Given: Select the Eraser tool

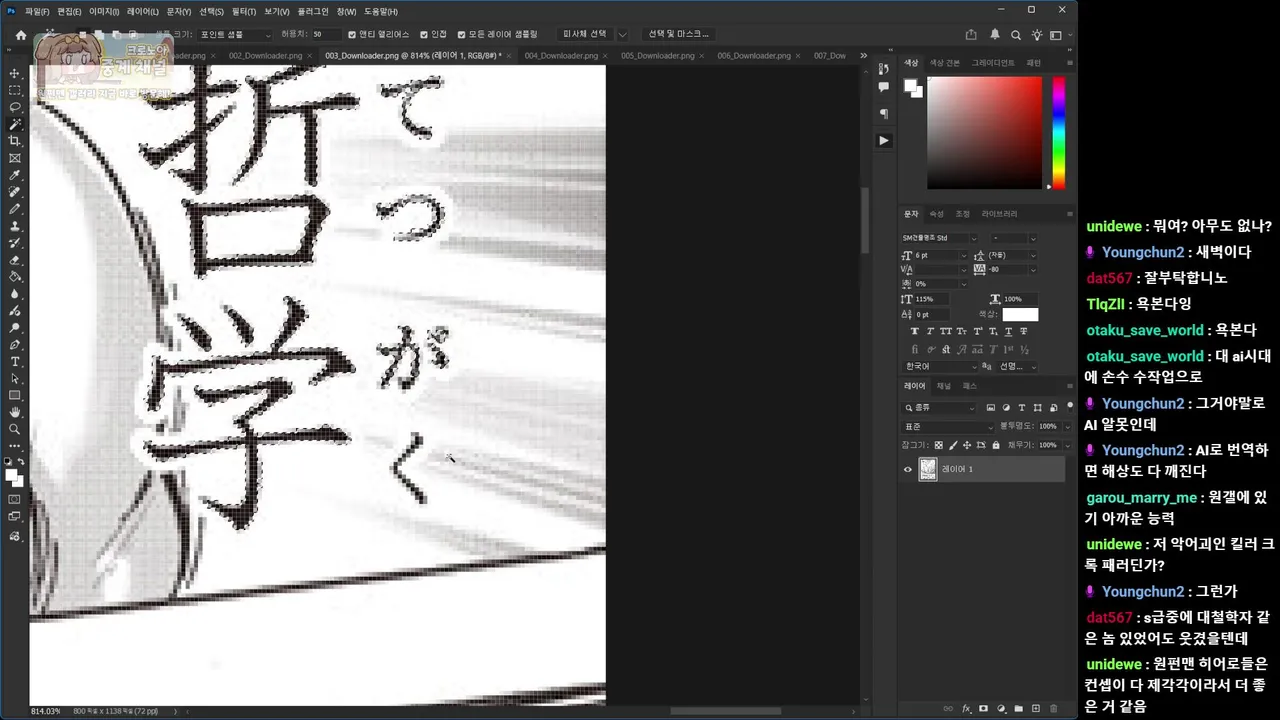Looking at the screenshot, I should pos(15,260).
